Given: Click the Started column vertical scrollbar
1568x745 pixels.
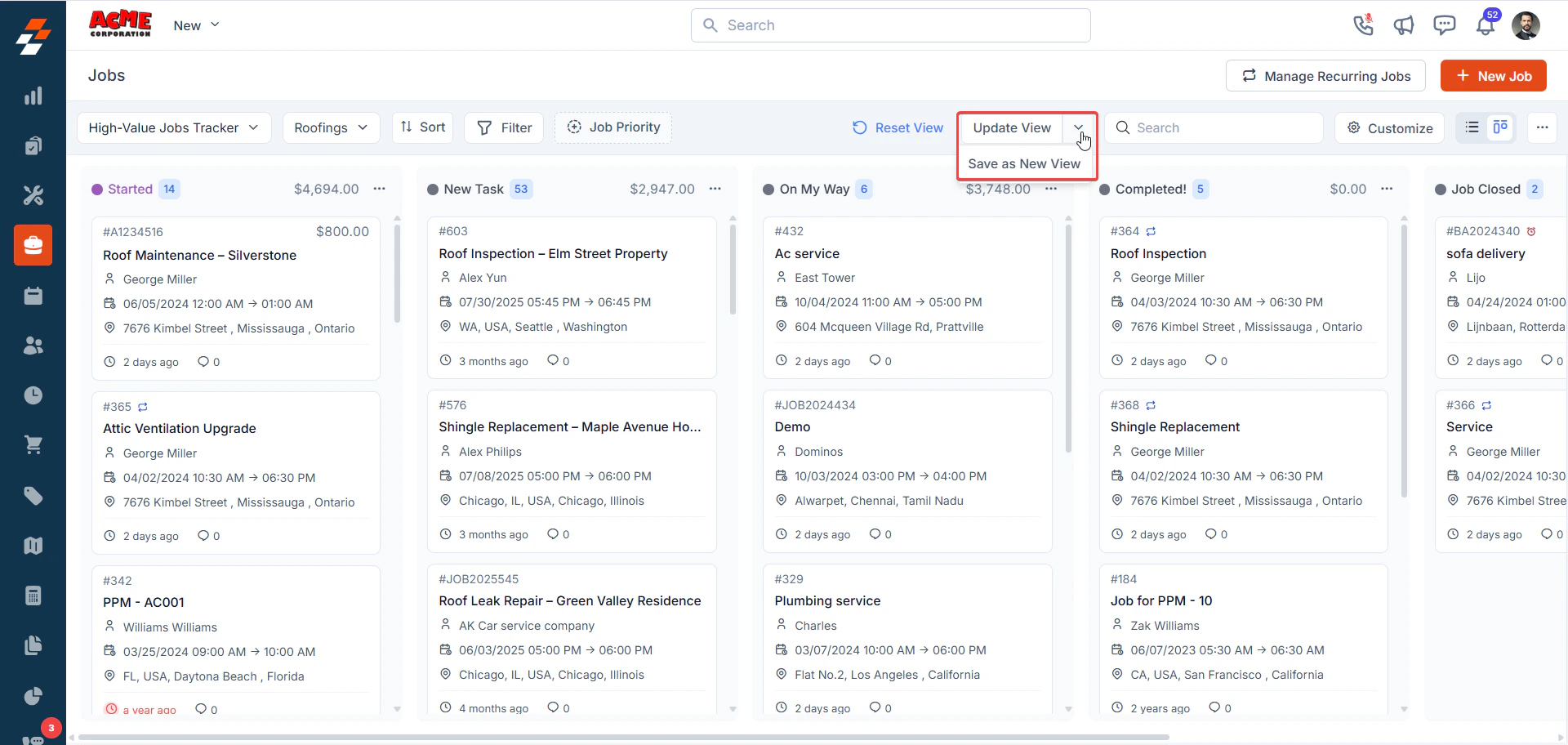Looking at the screenshot, I should 397,274.
